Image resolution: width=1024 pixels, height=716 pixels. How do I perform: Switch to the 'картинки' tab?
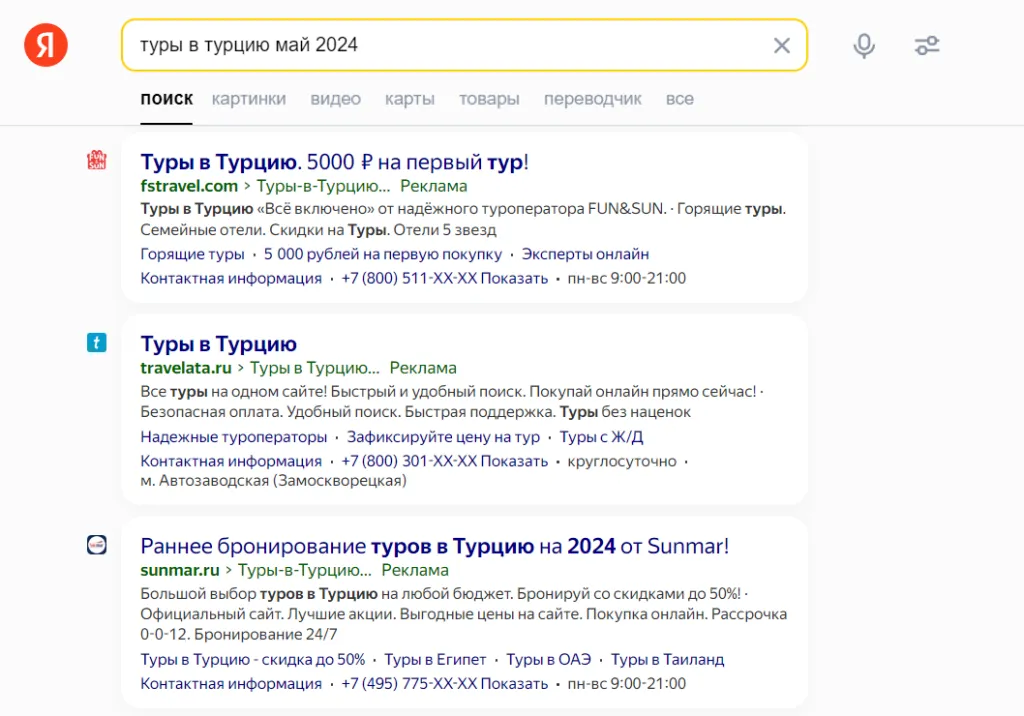[249, 99]
